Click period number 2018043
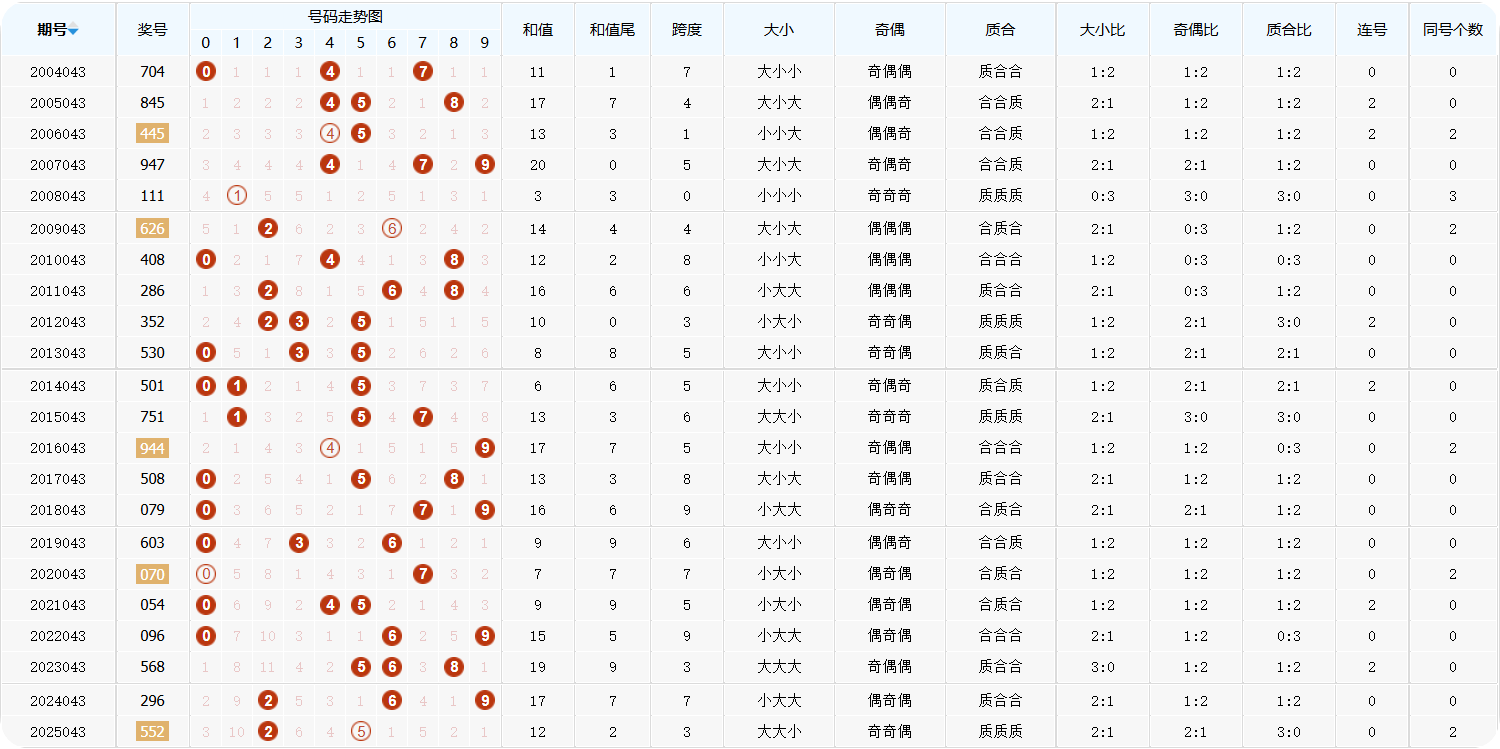 tap(58, 510)
